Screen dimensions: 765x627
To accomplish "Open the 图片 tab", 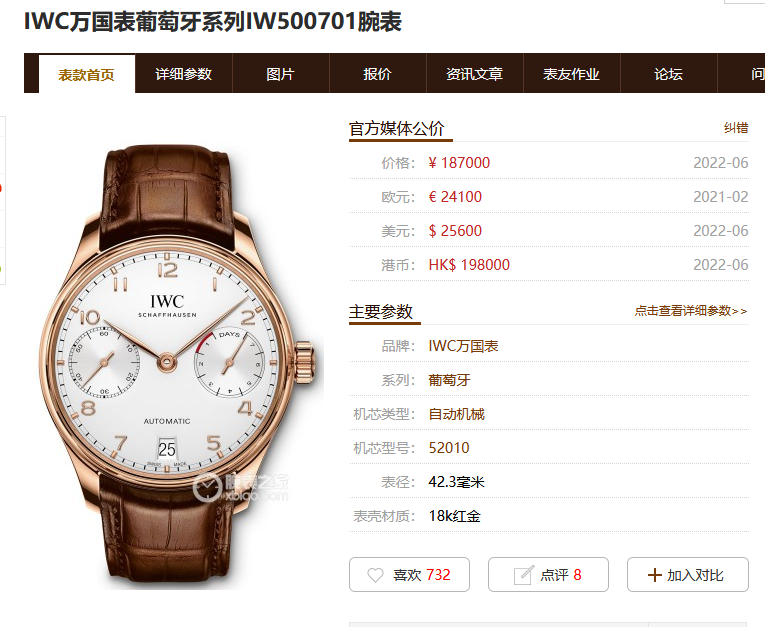I will pyautogui.click(x=281, y=74).
